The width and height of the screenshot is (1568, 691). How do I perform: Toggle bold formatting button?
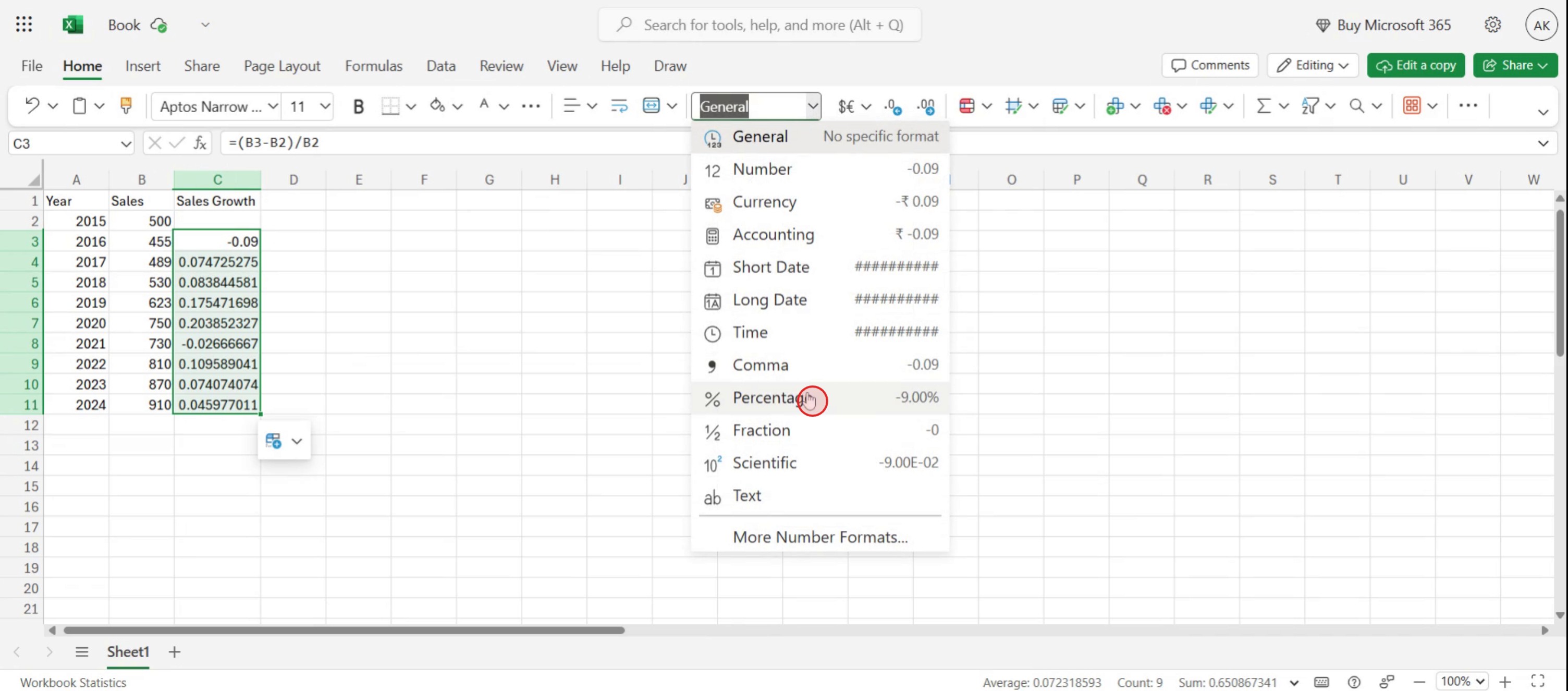(x=358, y=106)
